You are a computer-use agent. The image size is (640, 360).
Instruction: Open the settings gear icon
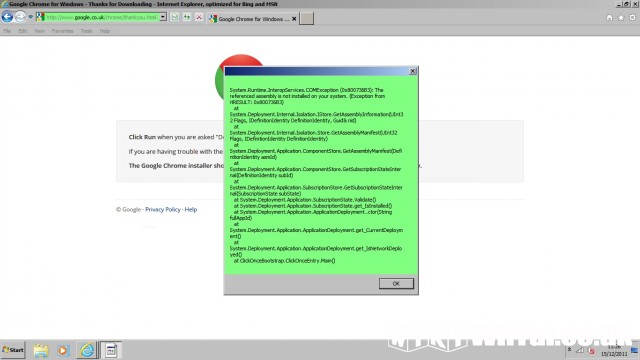coord(632,18)
